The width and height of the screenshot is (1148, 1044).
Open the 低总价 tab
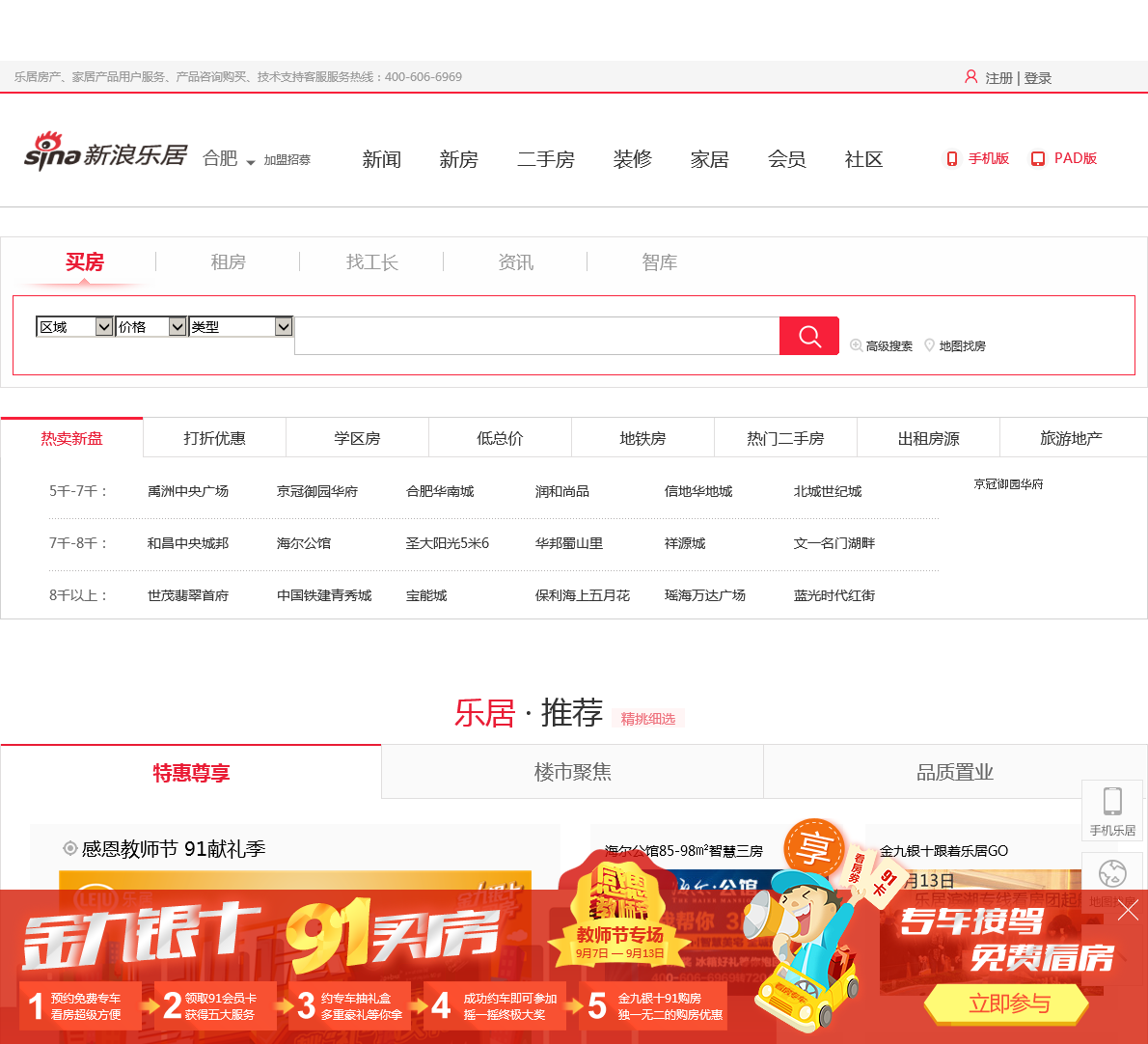pyautogui.click(x=500, y=438)
